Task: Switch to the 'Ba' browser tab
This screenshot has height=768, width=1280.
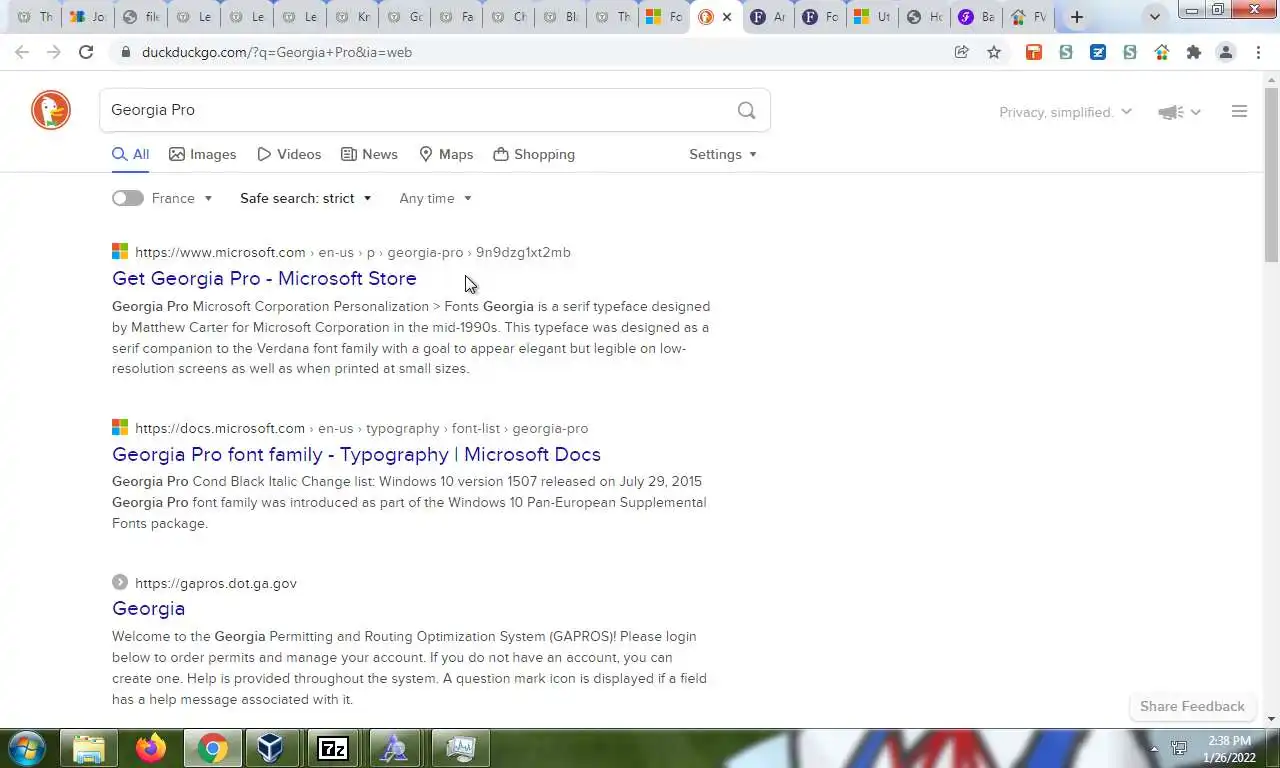Action: pyautogui.click(x=975, y=17)
